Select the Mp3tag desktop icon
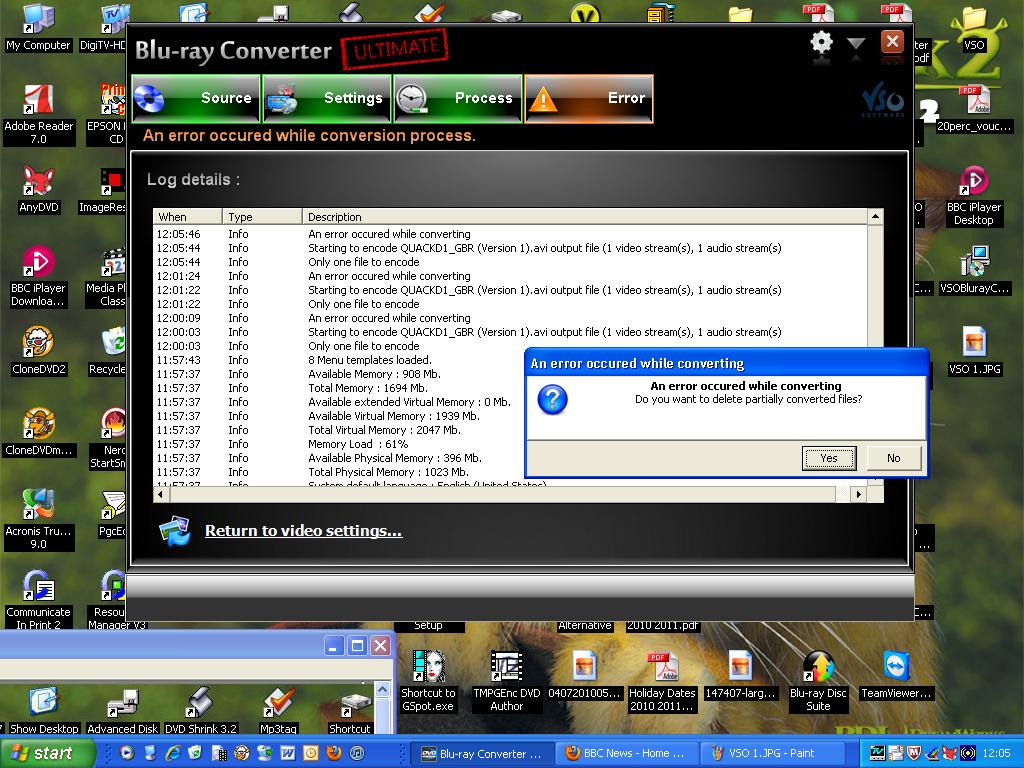Image resolution: width=1024 pixels, height=768 pixels. [x=278, y=711]
